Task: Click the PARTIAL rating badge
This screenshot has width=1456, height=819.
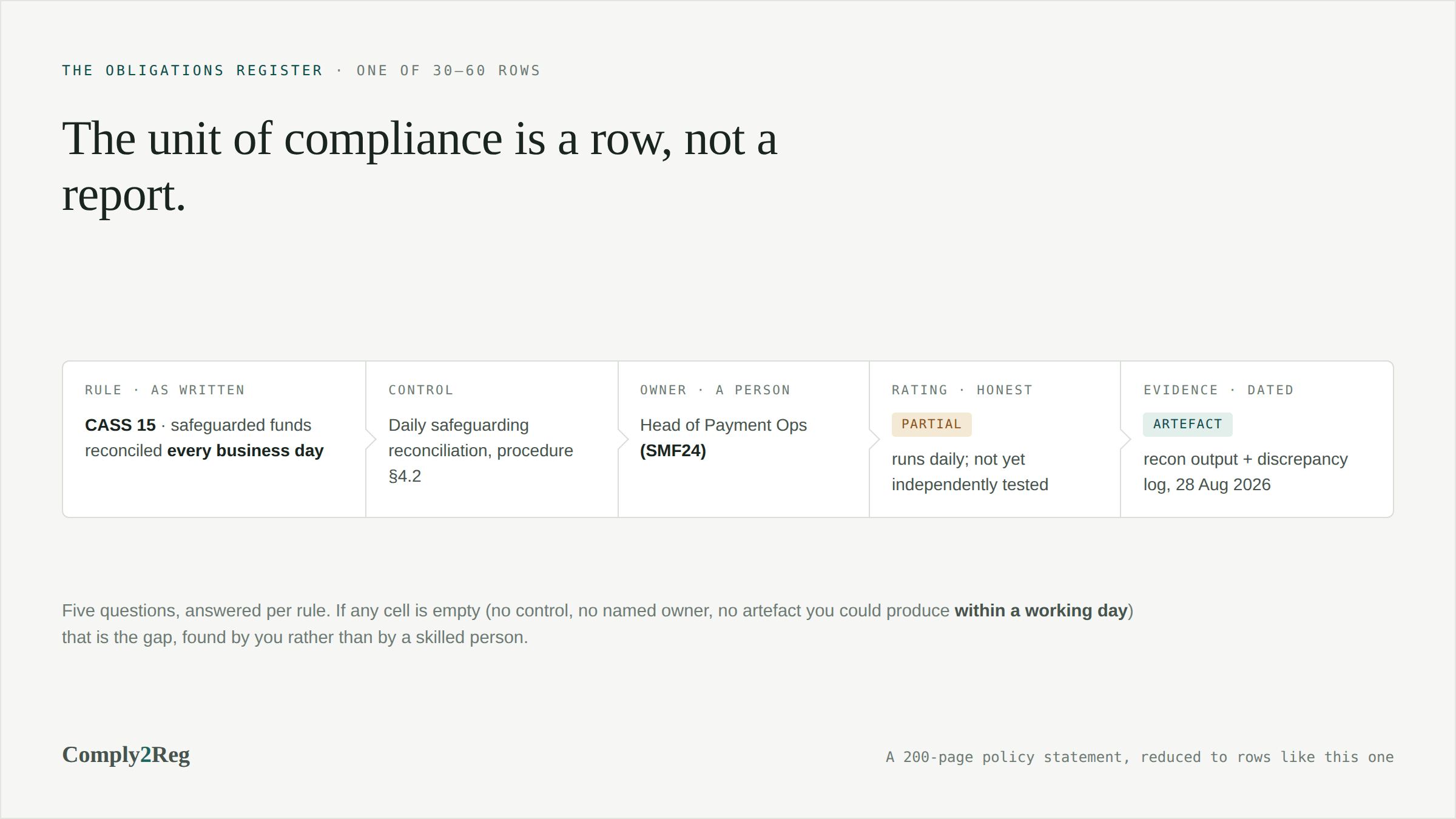Action: (x=931, y=424)
